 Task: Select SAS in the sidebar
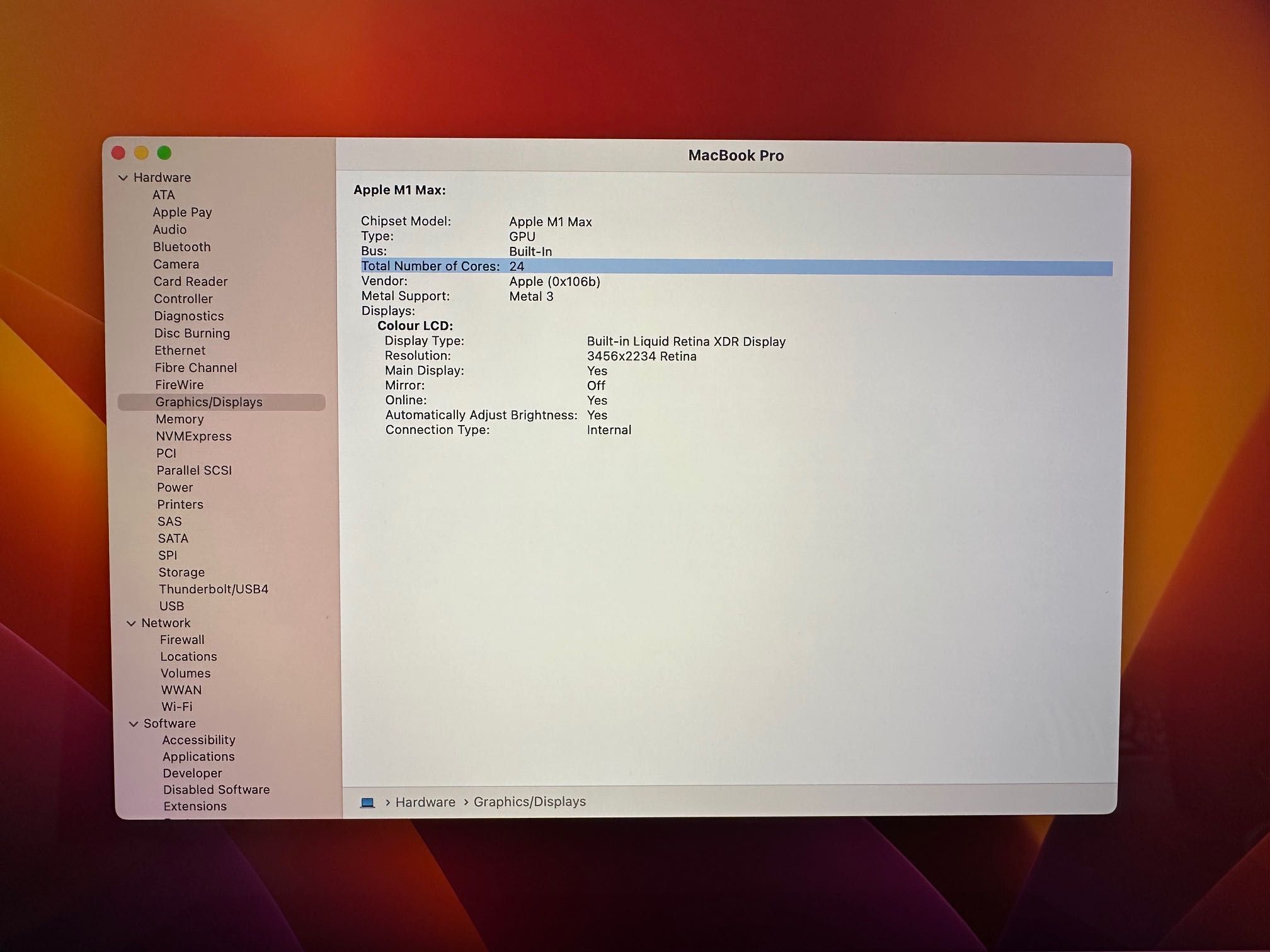point(169,521)
